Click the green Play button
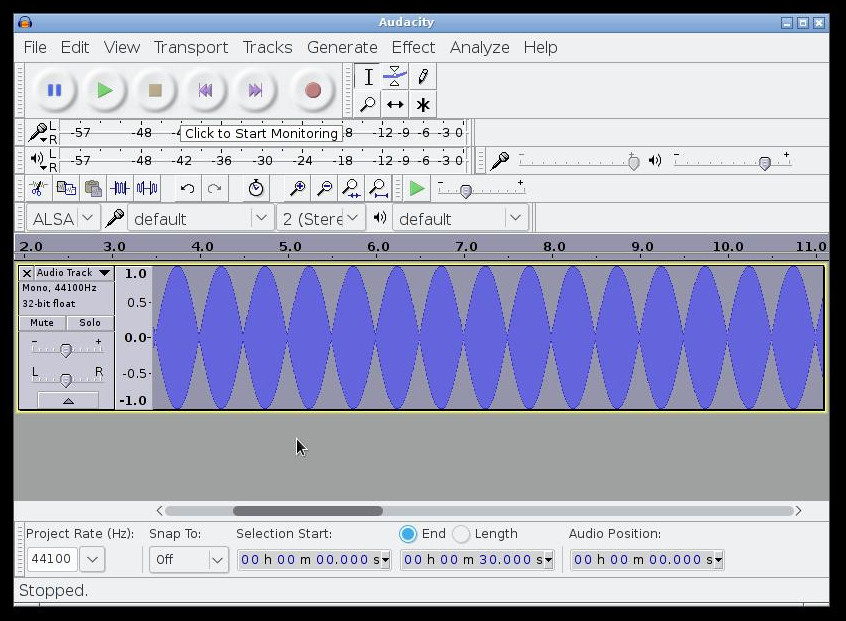 [104, 90]
